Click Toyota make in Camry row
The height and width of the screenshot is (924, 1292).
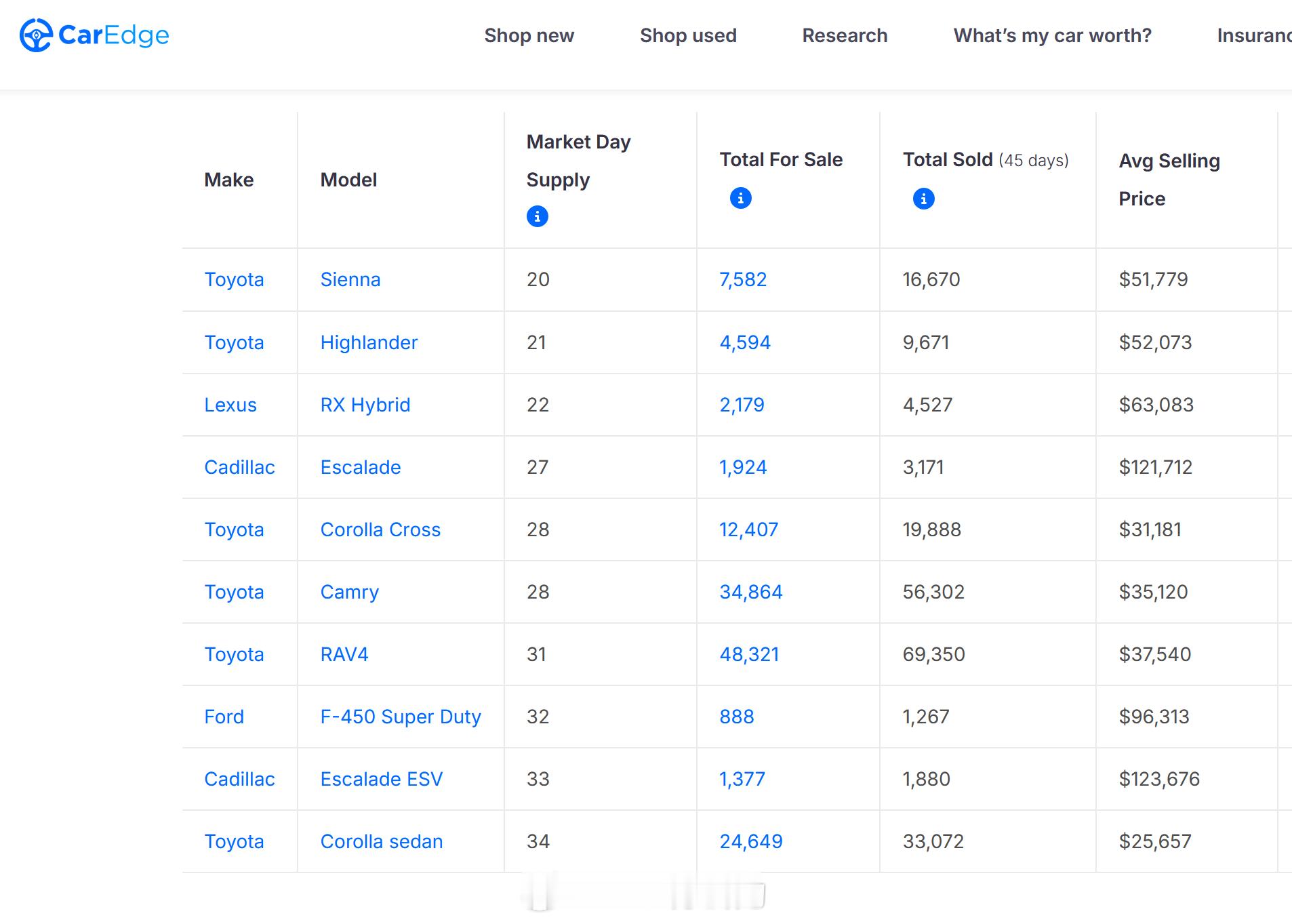(234, 592)
